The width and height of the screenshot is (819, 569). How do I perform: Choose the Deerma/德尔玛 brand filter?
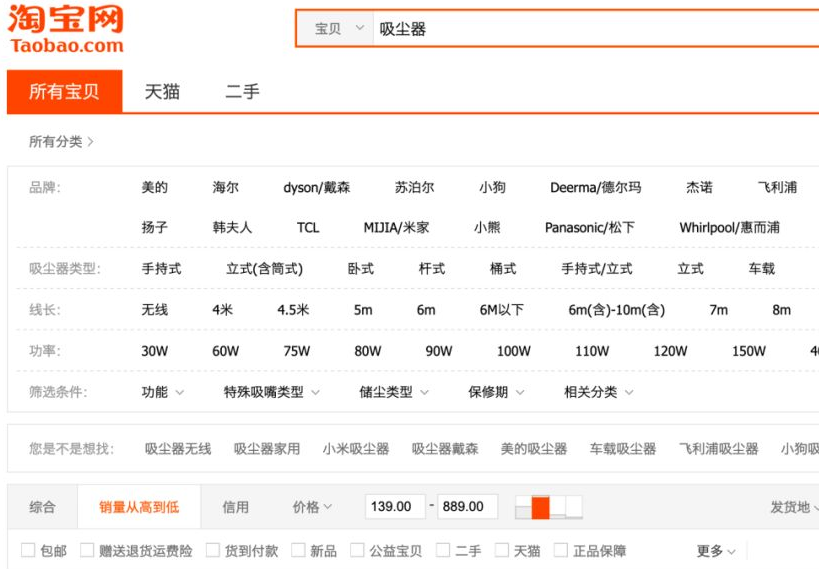pos(595,187)
